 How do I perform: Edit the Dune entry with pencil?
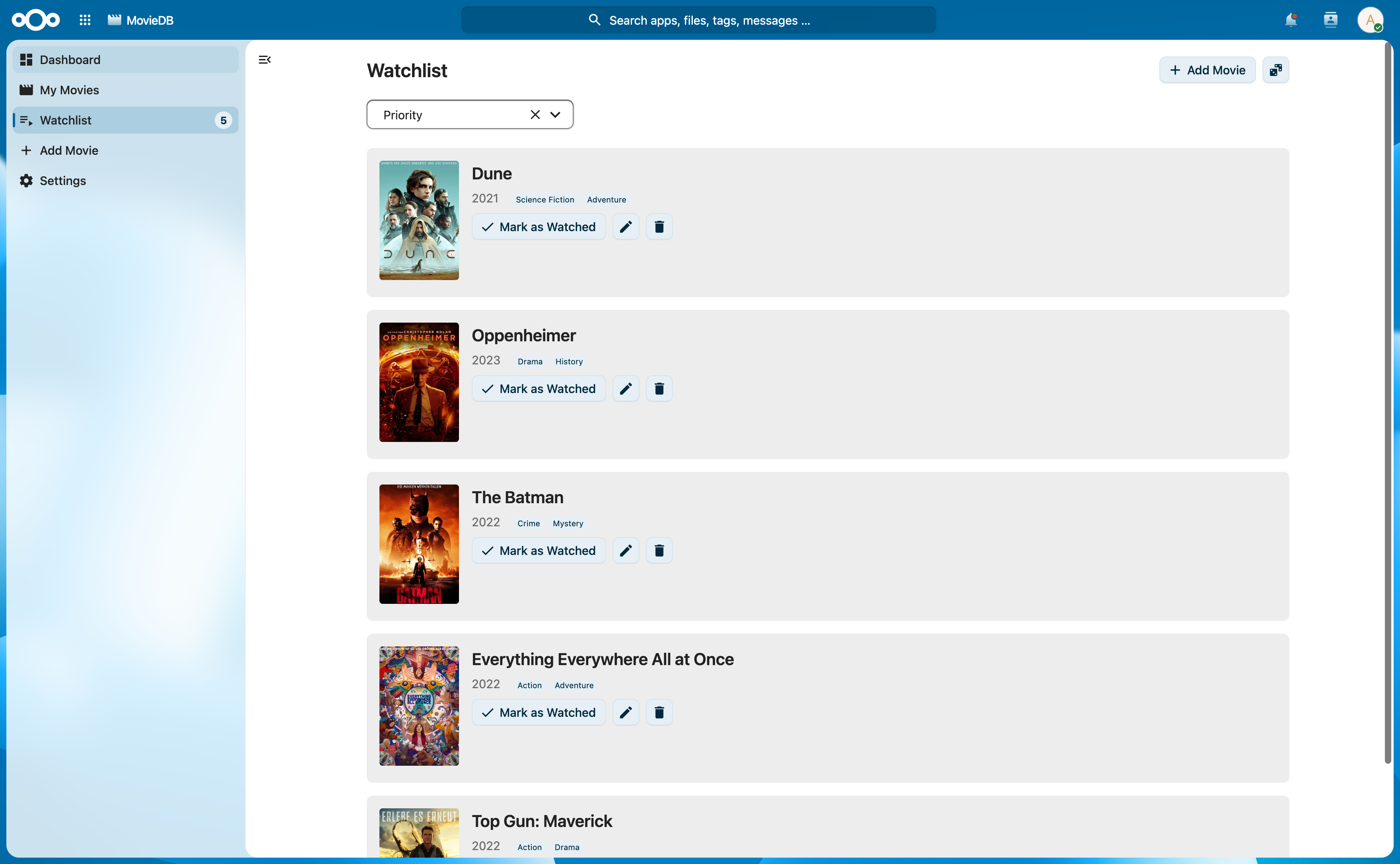tap(626, 227)
